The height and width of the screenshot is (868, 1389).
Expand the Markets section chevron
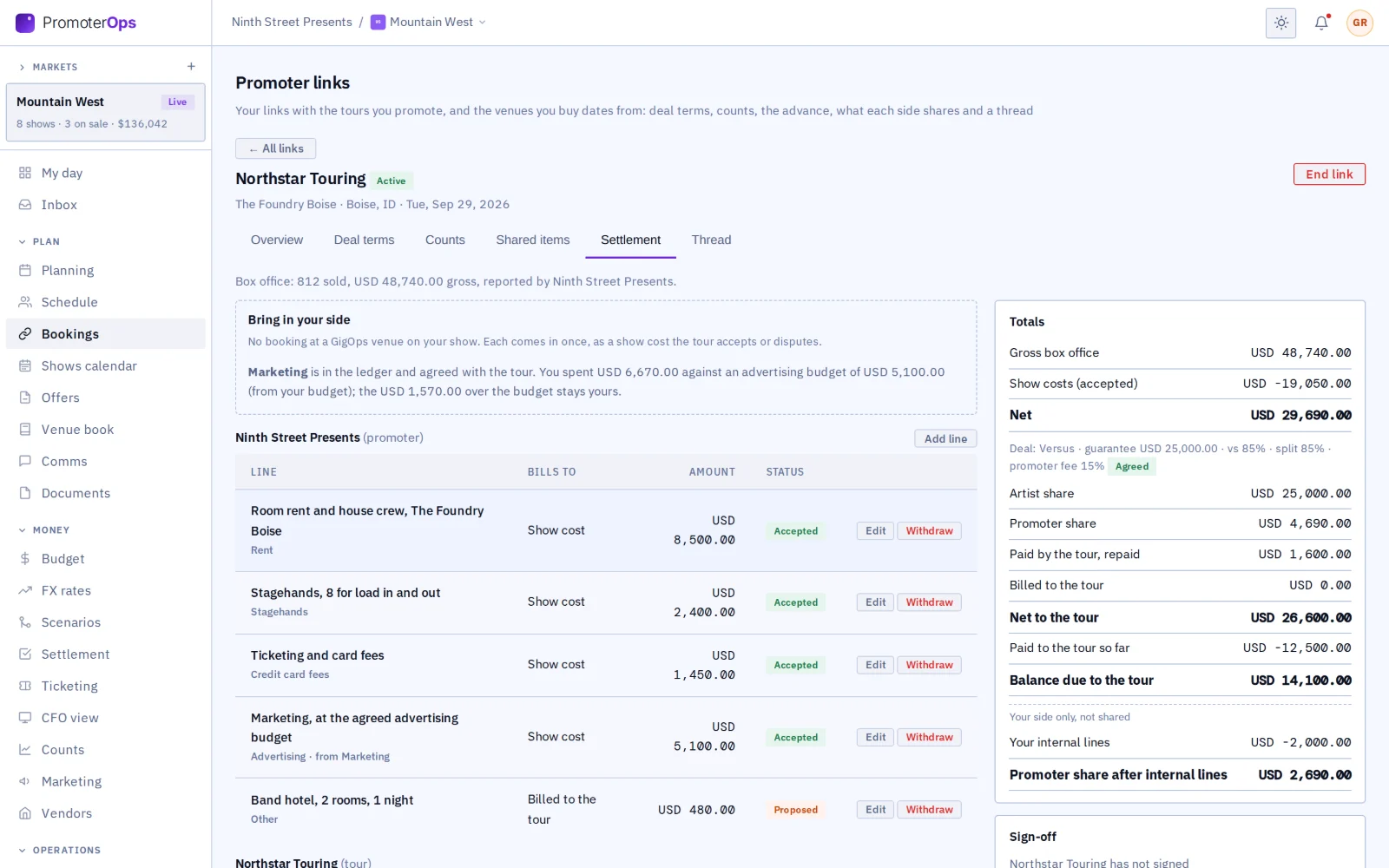22,67
